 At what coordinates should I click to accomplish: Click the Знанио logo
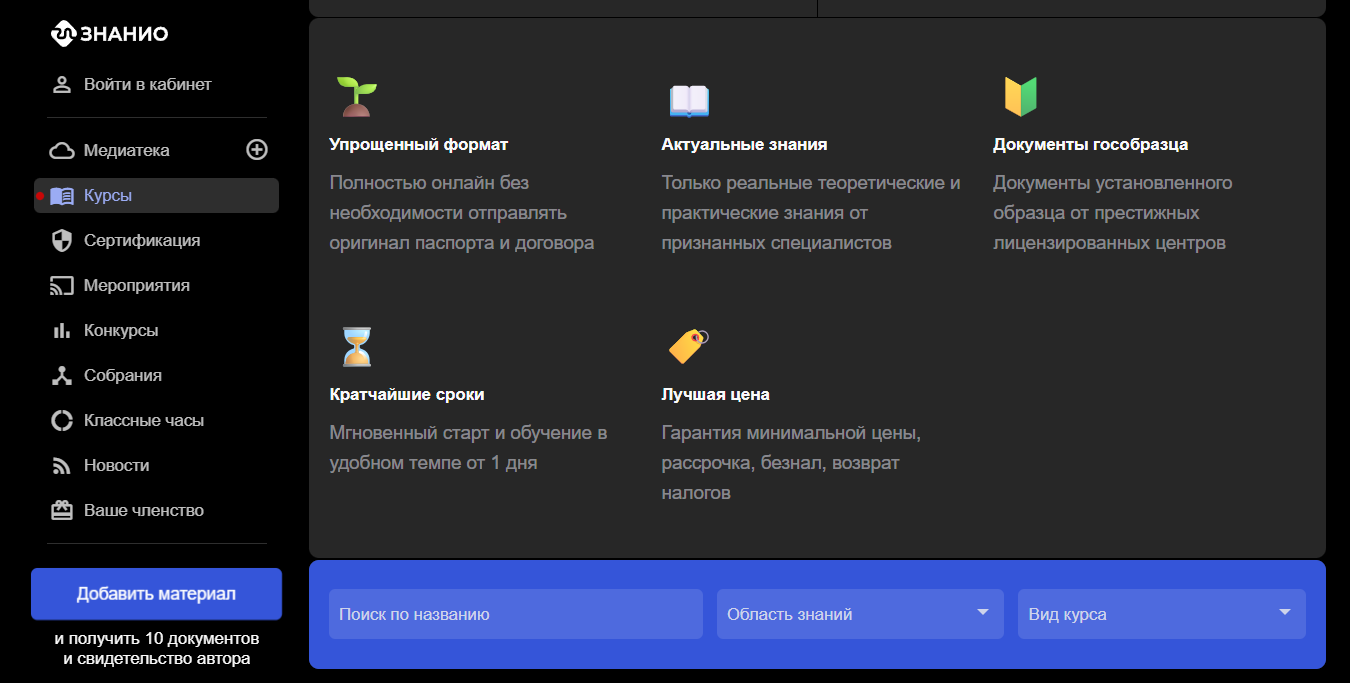[109, 34]
